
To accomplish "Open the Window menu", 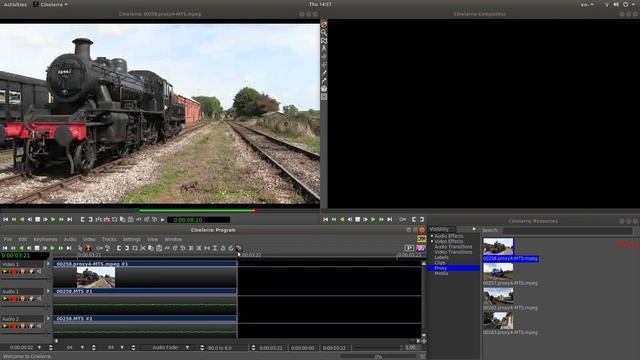I will coord(173,239).
